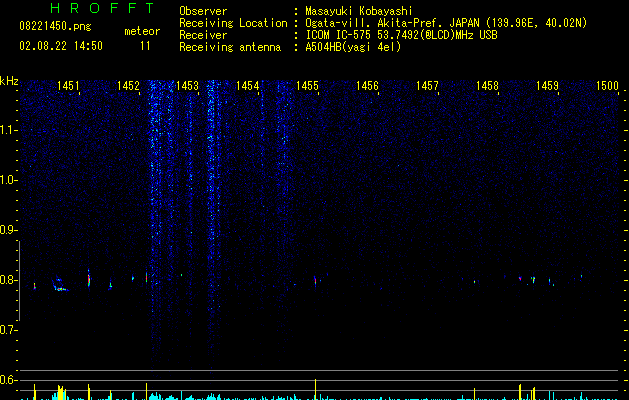The image size is (629, 400).
Task: Click the 1458 time axis label
Action: (x=487, y=86)
